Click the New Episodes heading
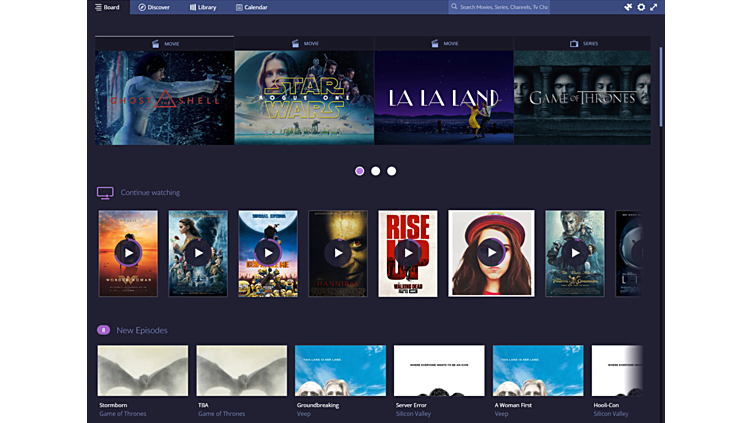The height and width of the screenshot is (423, 752). pyautogui.click(x=142, y=330)
